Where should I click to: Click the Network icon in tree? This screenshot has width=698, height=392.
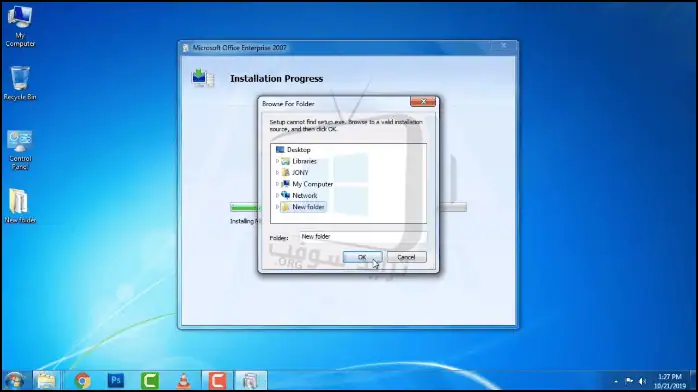tap(285, 196)
